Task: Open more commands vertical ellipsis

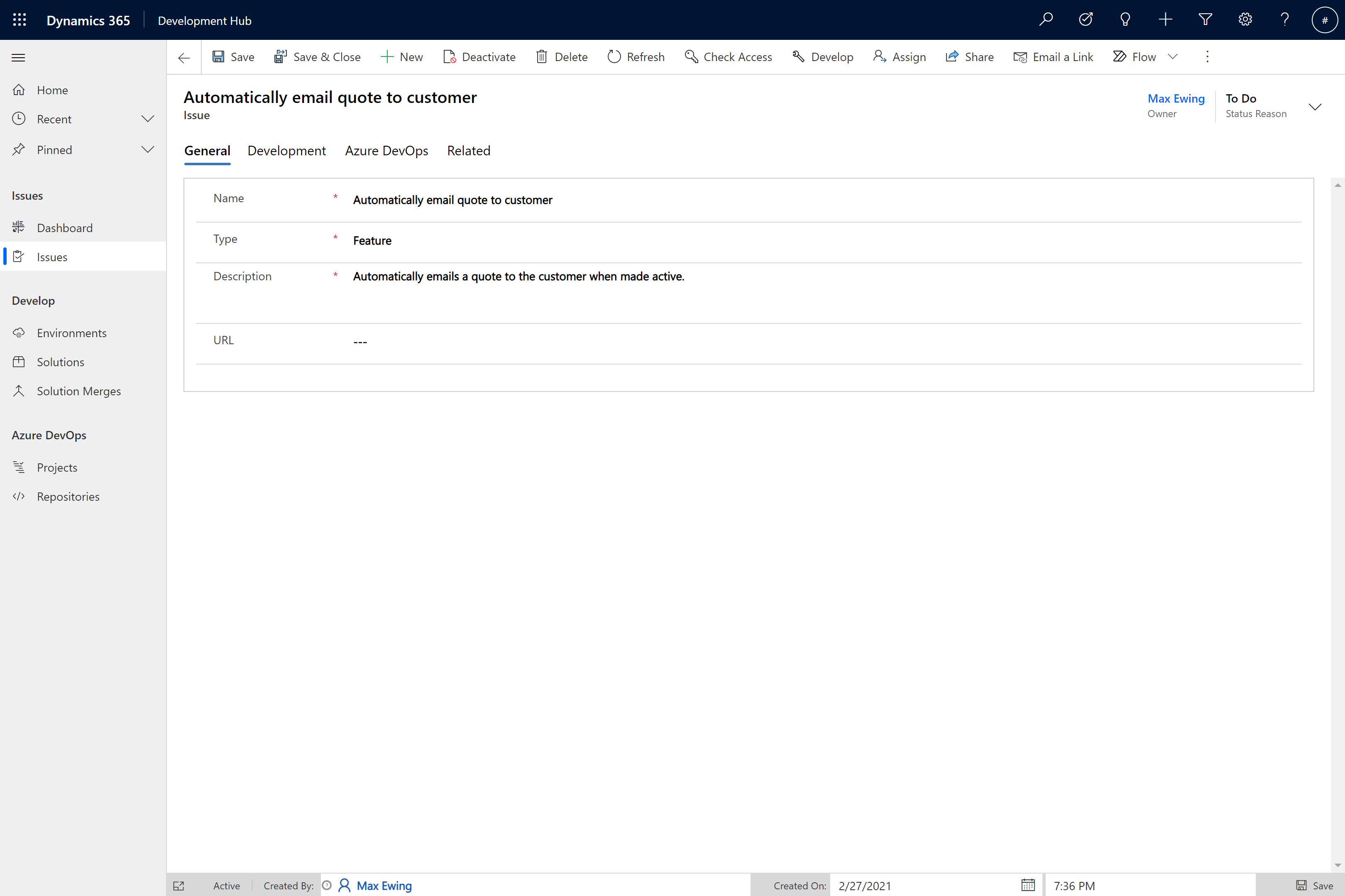Action: (1207, 56)
